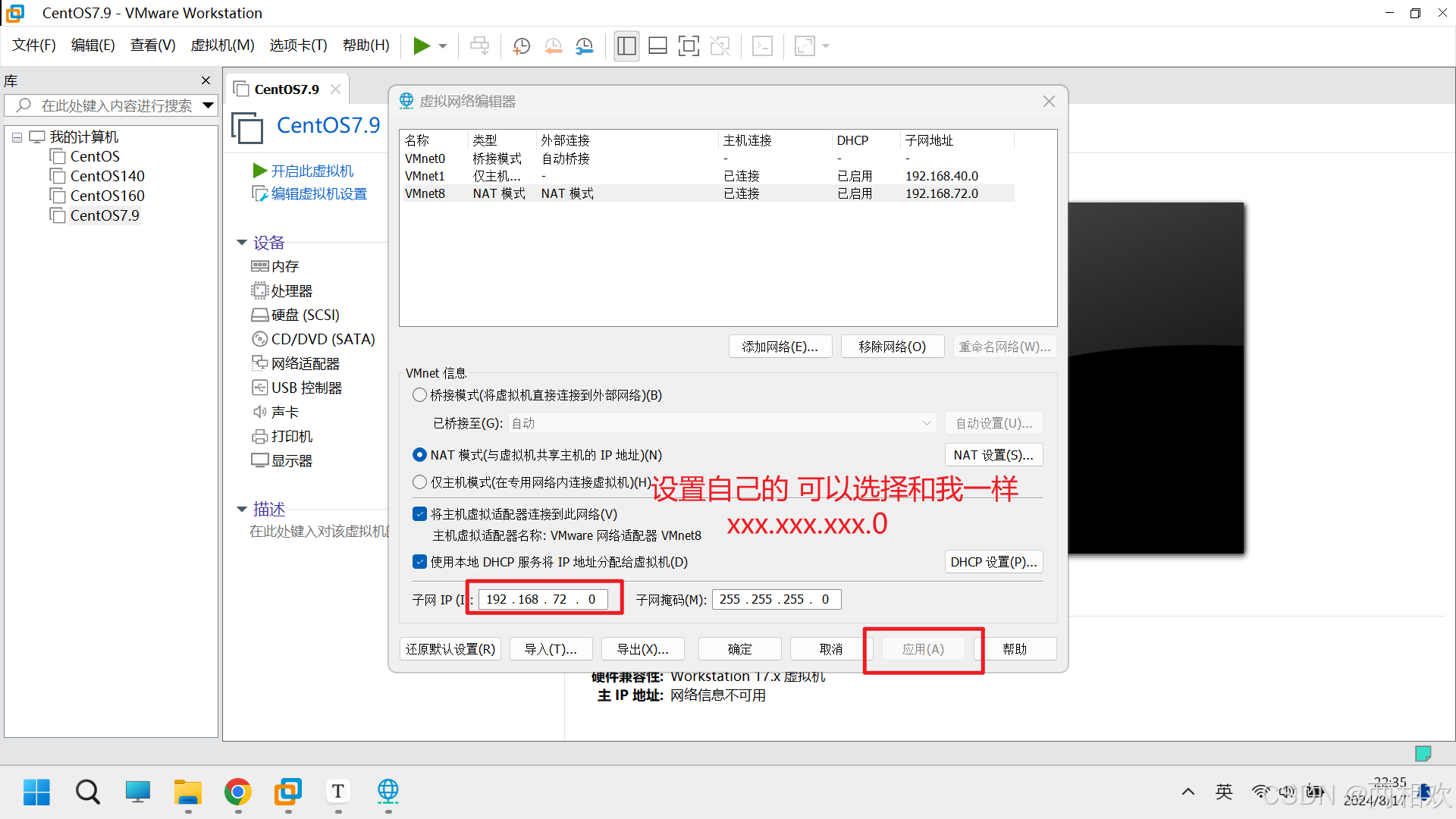Screen dimensions: 1456x819
Task: Open the power-on options dropdown arrow
Action: point(443,46)
